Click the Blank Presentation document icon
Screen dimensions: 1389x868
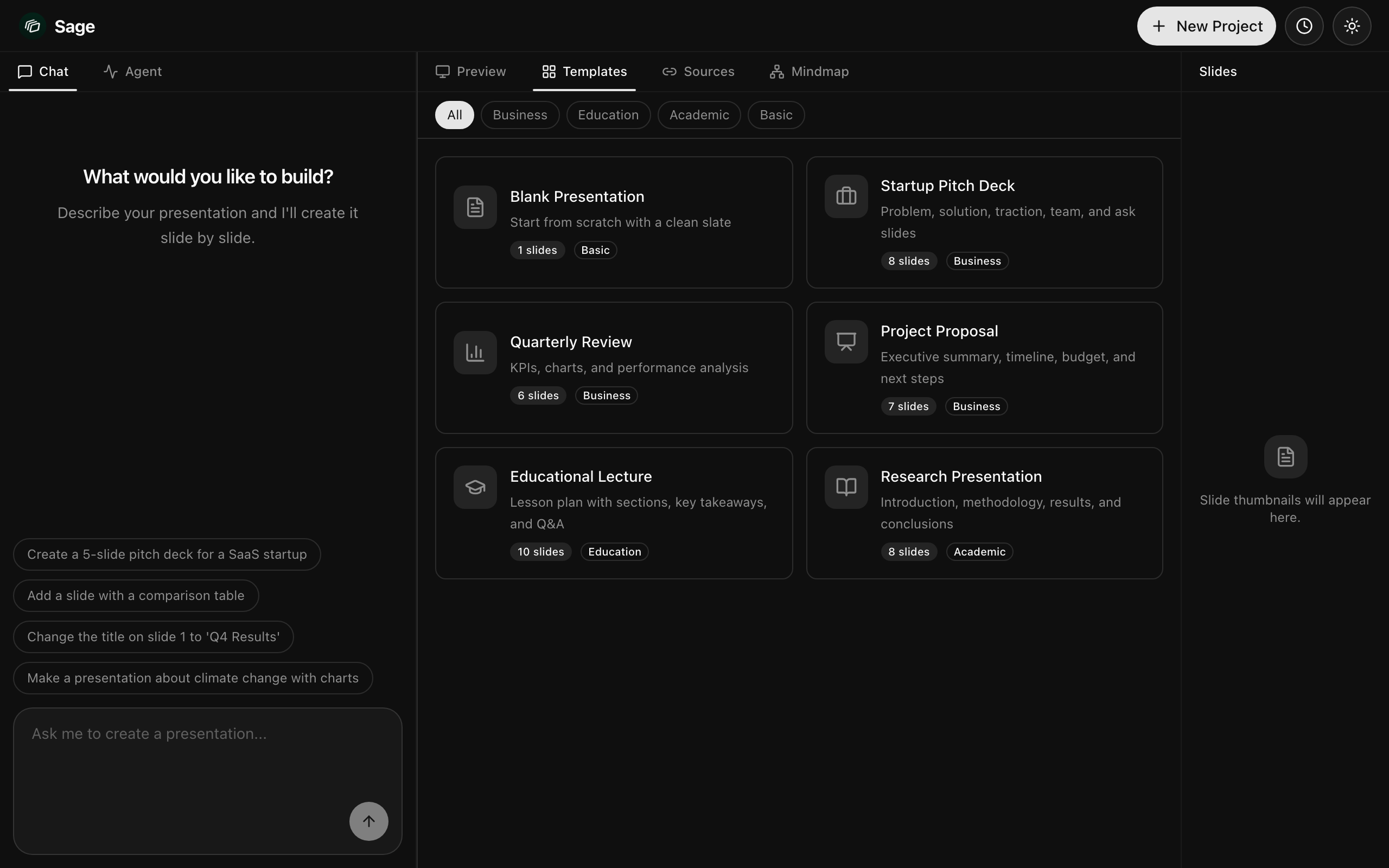click(x=475, y=207)
